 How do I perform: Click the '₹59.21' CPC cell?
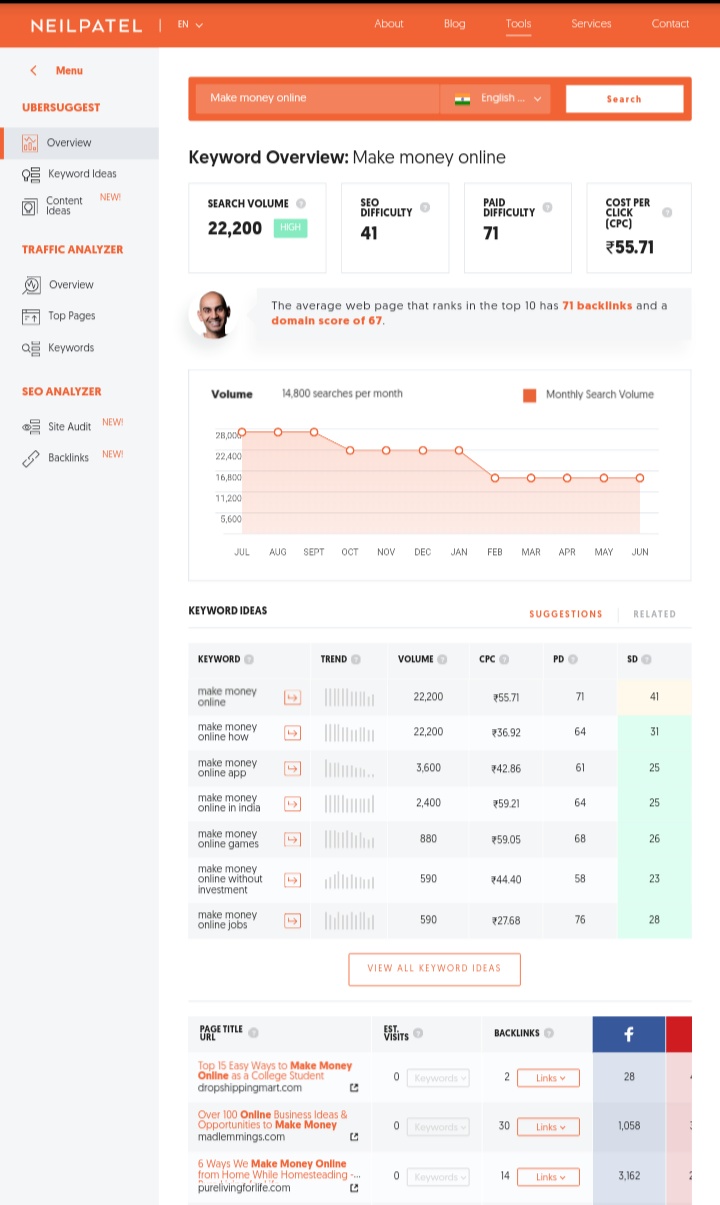click(x=506, y=804)
